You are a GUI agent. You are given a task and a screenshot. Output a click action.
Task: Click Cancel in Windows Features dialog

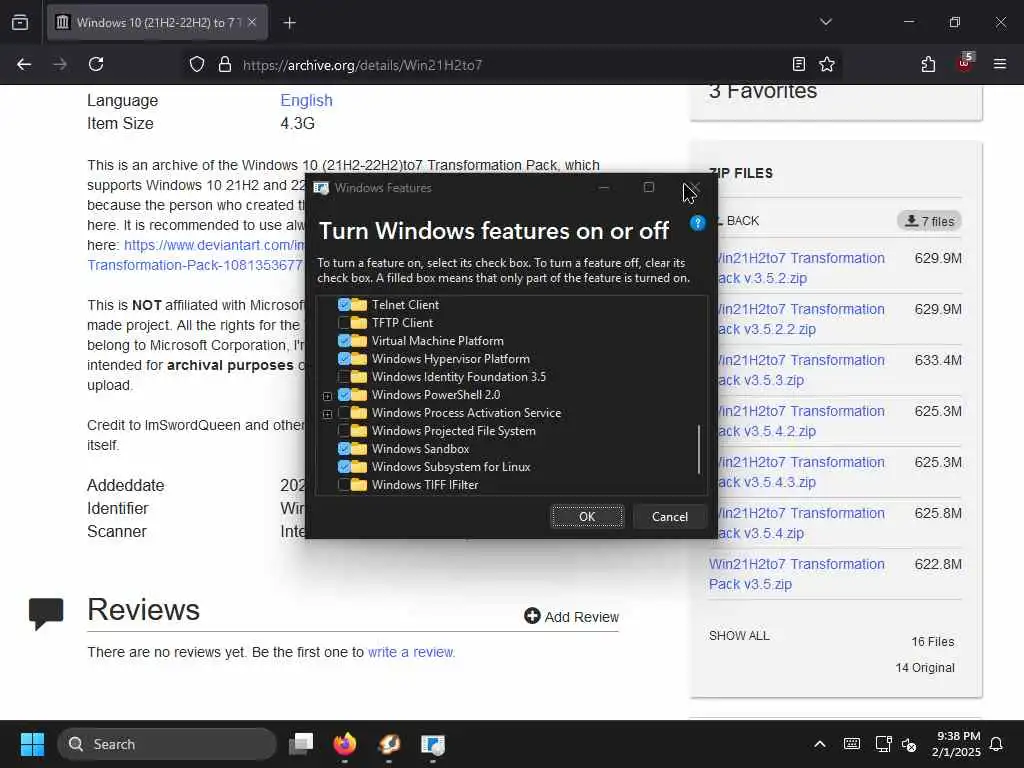tap(669, 517)
